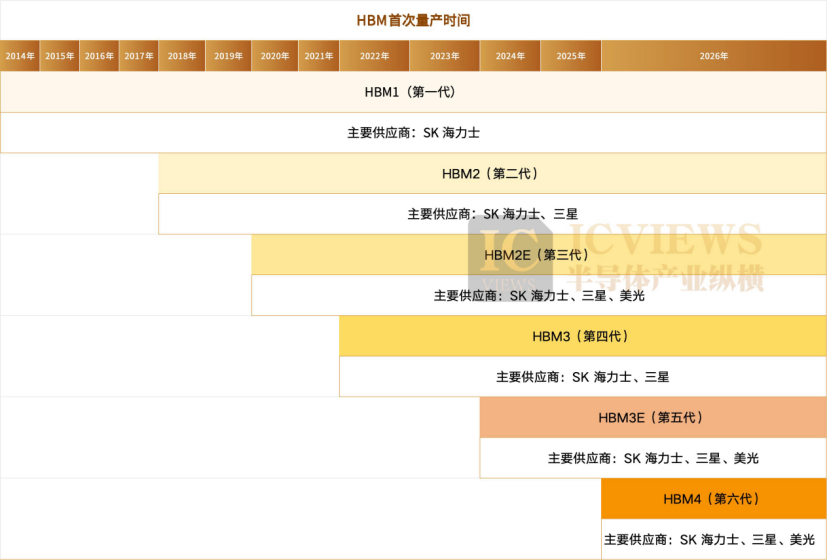827x560 pixels.
Task: Click the HBM2 supplier row text
Action: click(492, 214)
